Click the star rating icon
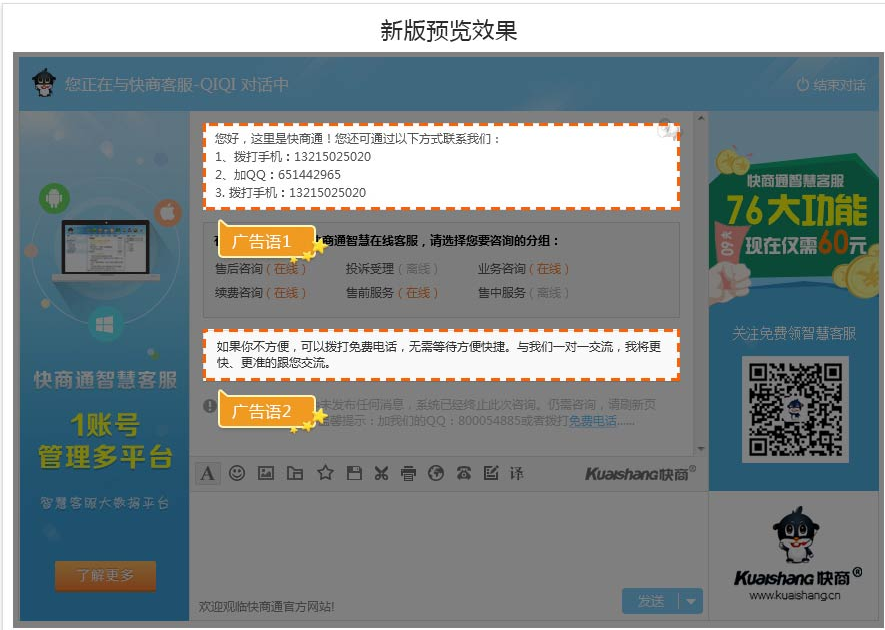This screenshot has height=630, width=885. click(325, 472)
